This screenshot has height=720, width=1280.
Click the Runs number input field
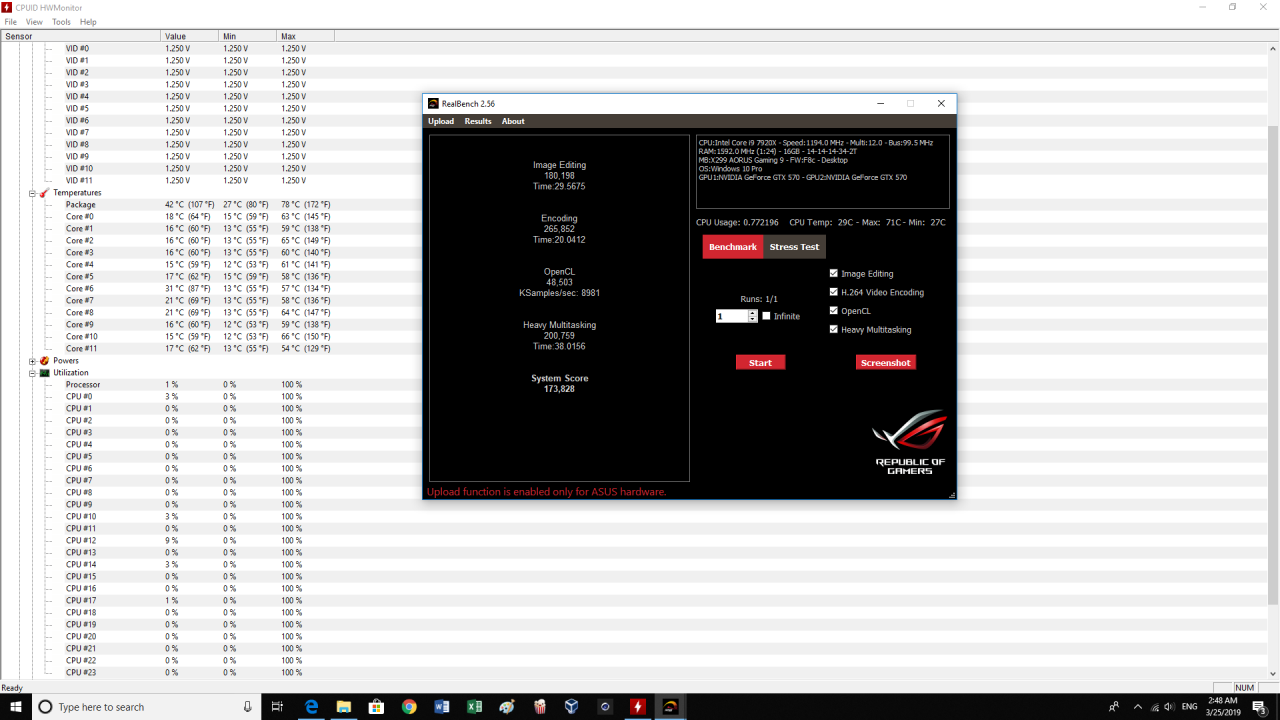732,316
